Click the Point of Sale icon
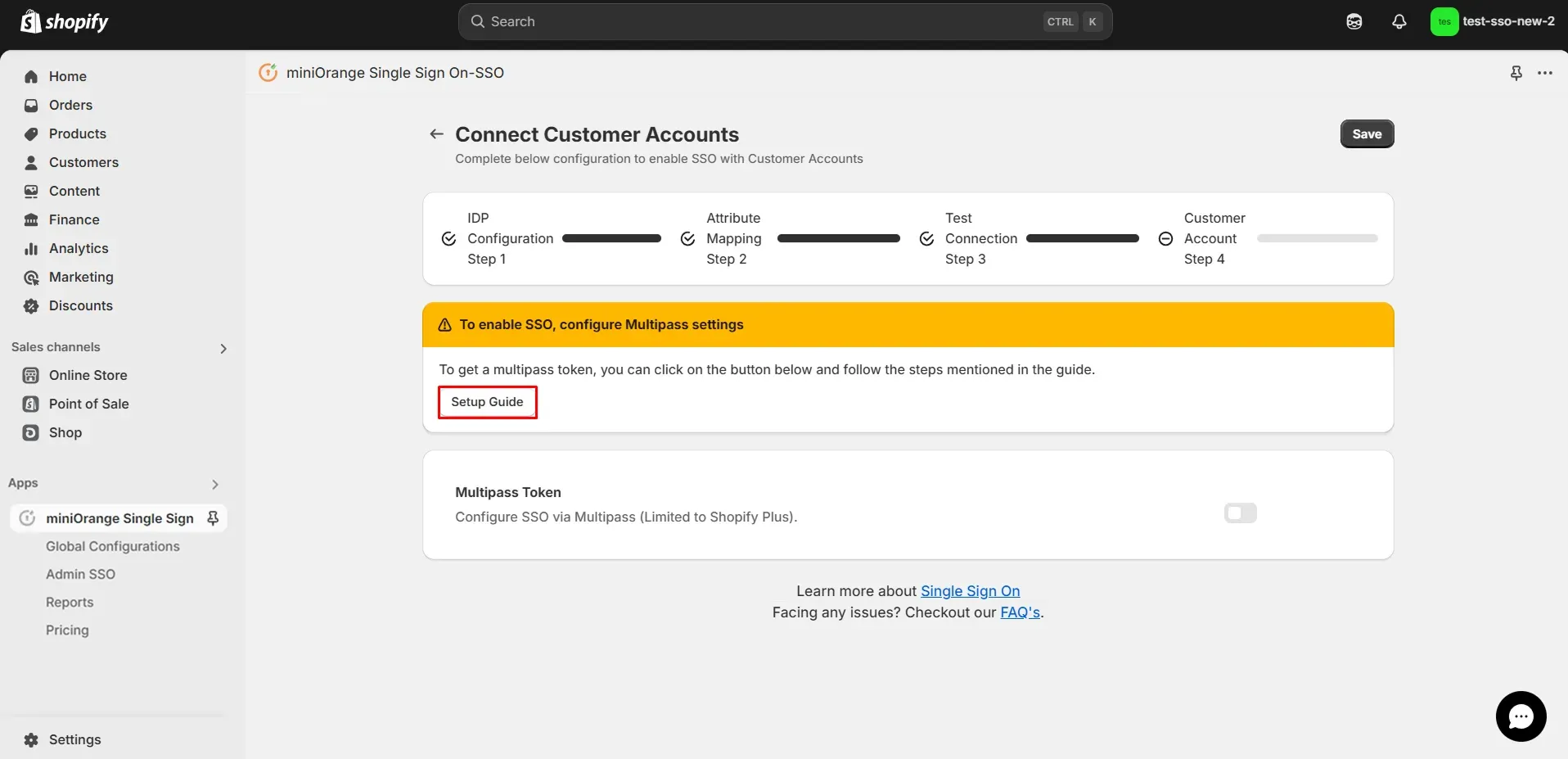The height and width of the screenshot is (759, 1568). [31, 404]
